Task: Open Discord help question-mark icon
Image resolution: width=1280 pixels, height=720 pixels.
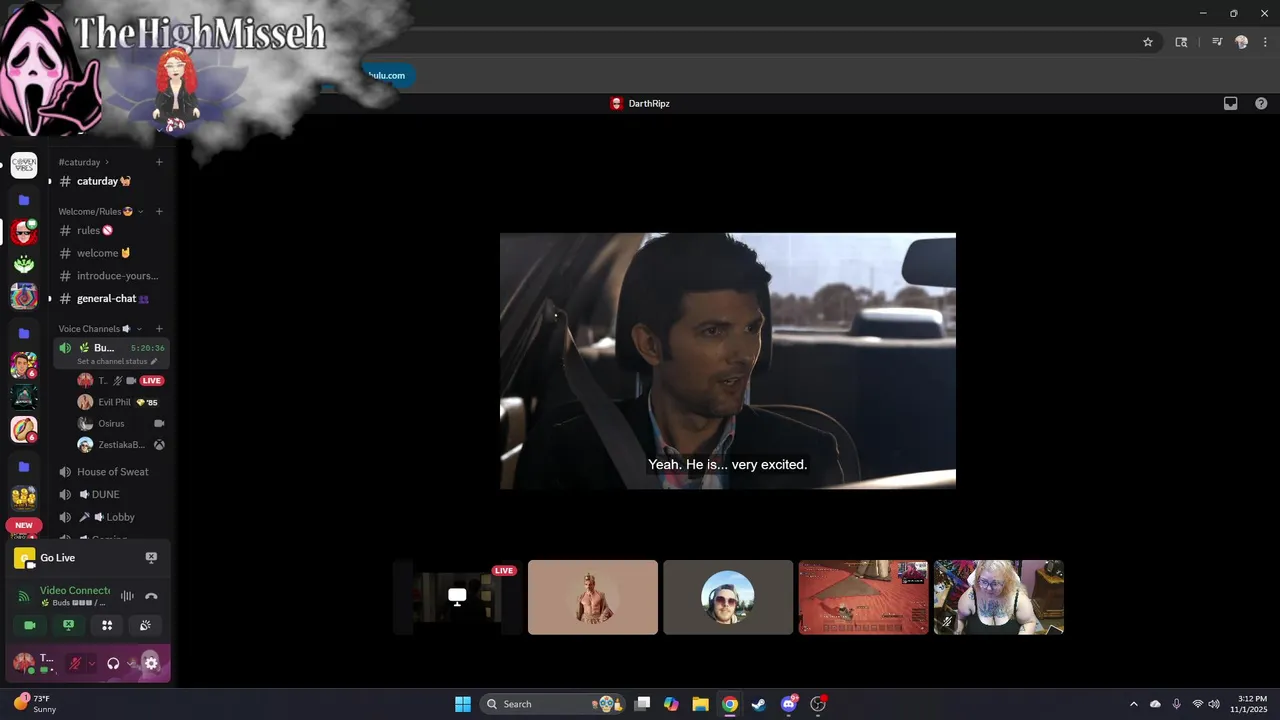Action: (1261, 103)
